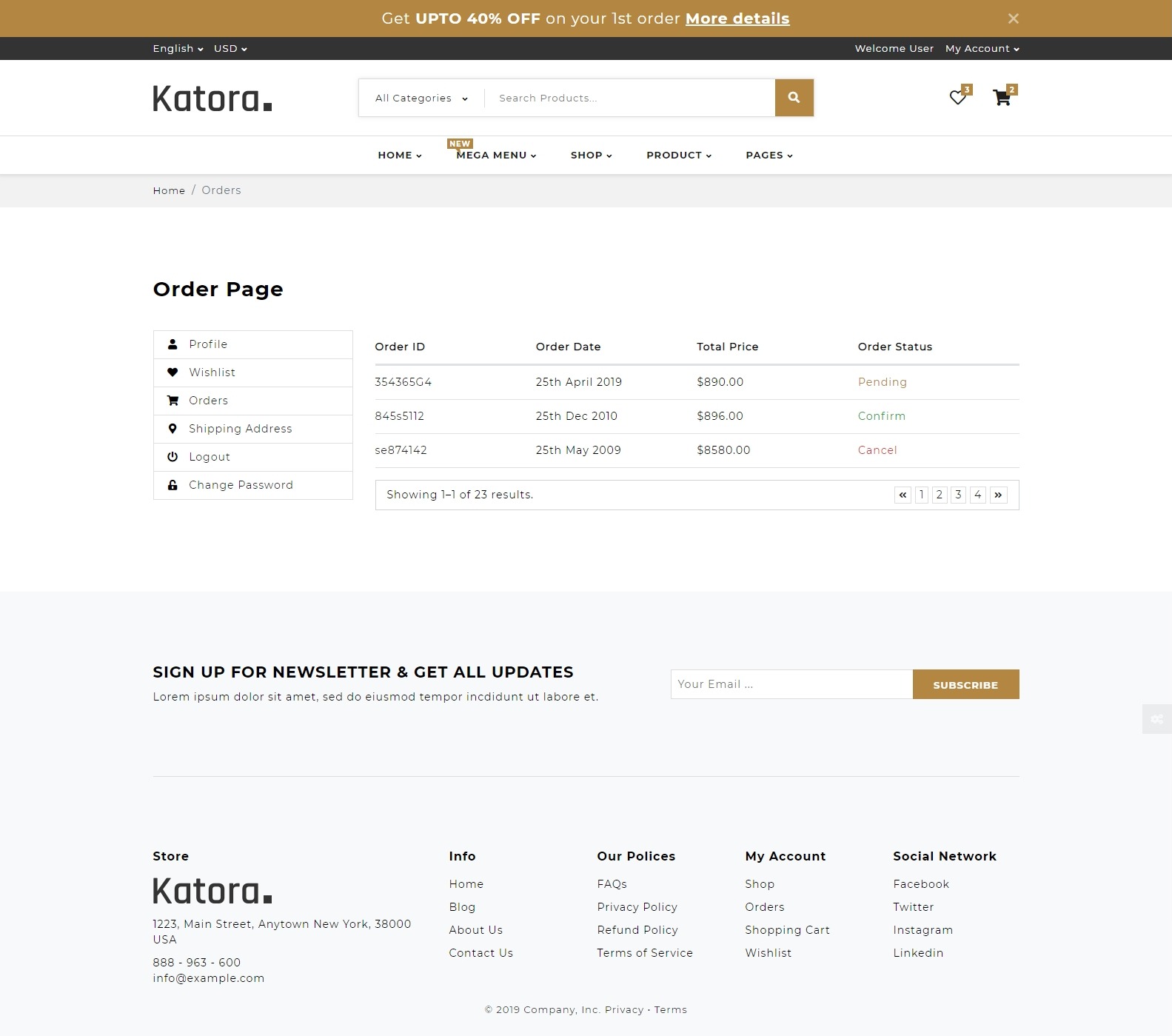Open the wishlist heart icon in header
Viewport: 1172px width, 1036px height.
click(958, 98)
